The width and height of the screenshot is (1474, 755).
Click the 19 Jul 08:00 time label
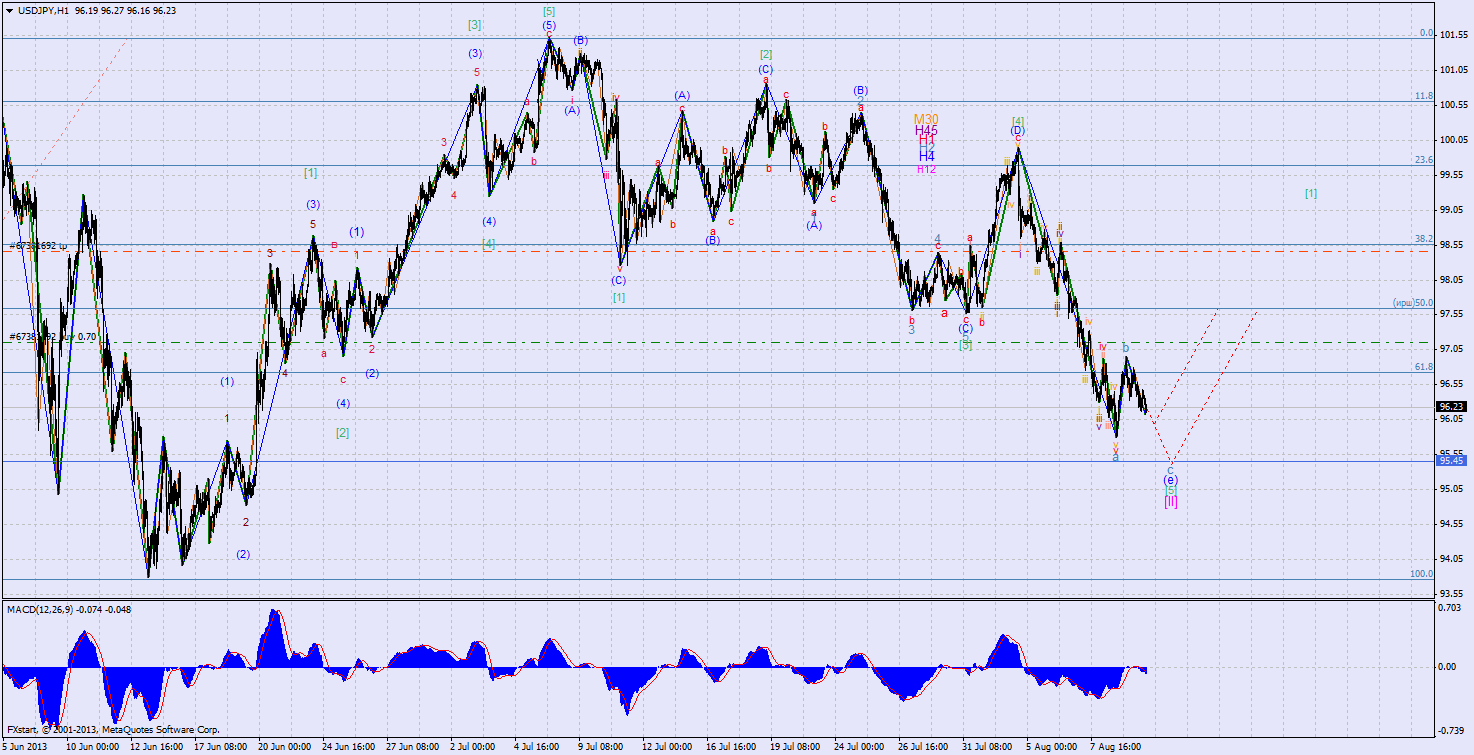[797, 746]
